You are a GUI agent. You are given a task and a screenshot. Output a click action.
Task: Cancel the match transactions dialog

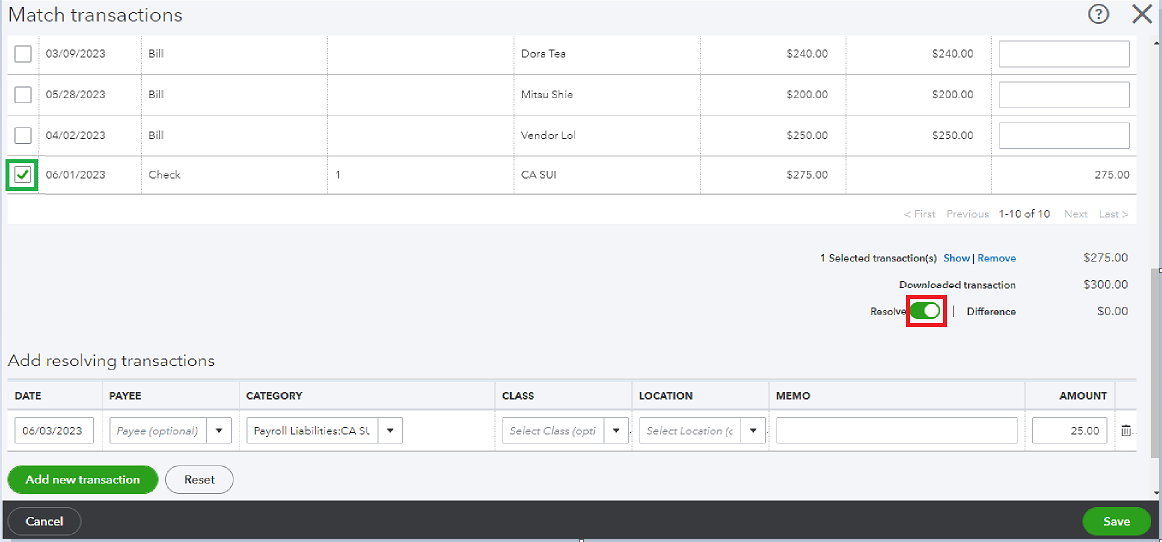[44, 521]
